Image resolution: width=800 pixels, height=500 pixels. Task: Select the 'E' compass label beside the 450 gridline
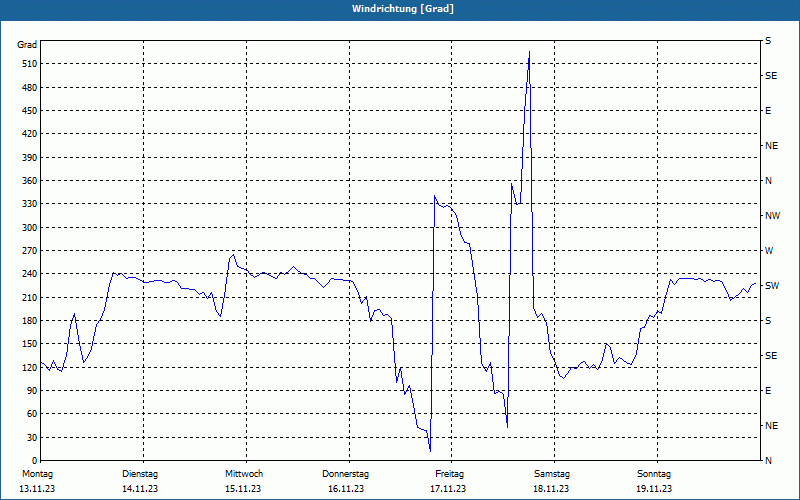(x=768, y=111)
